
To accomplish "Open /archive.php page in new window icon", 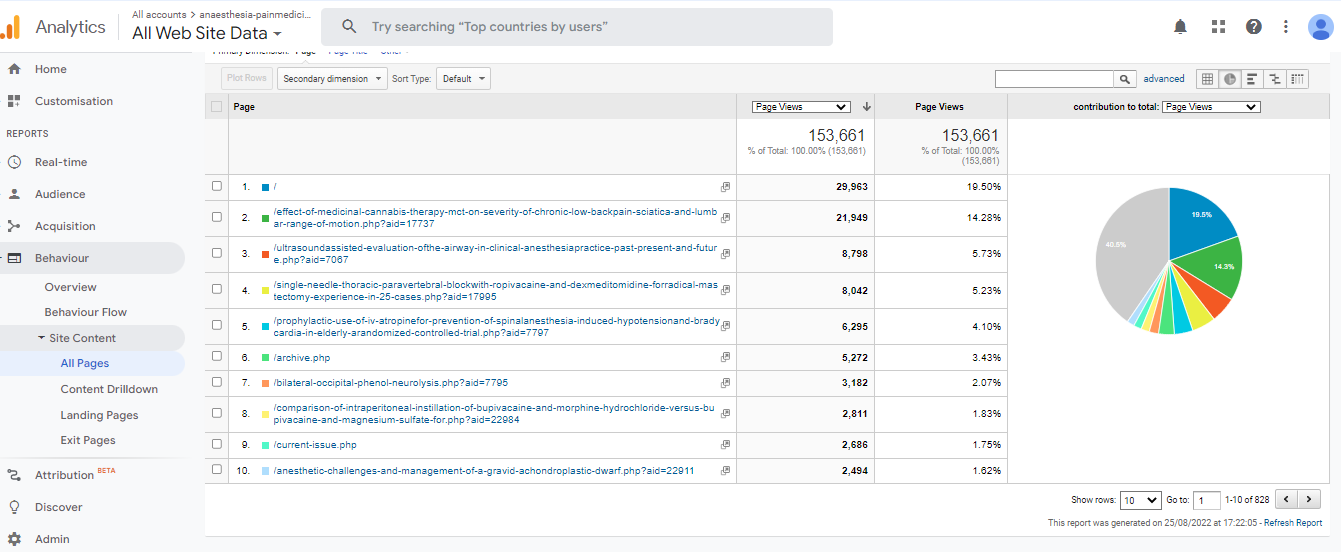I will [725, 357].
